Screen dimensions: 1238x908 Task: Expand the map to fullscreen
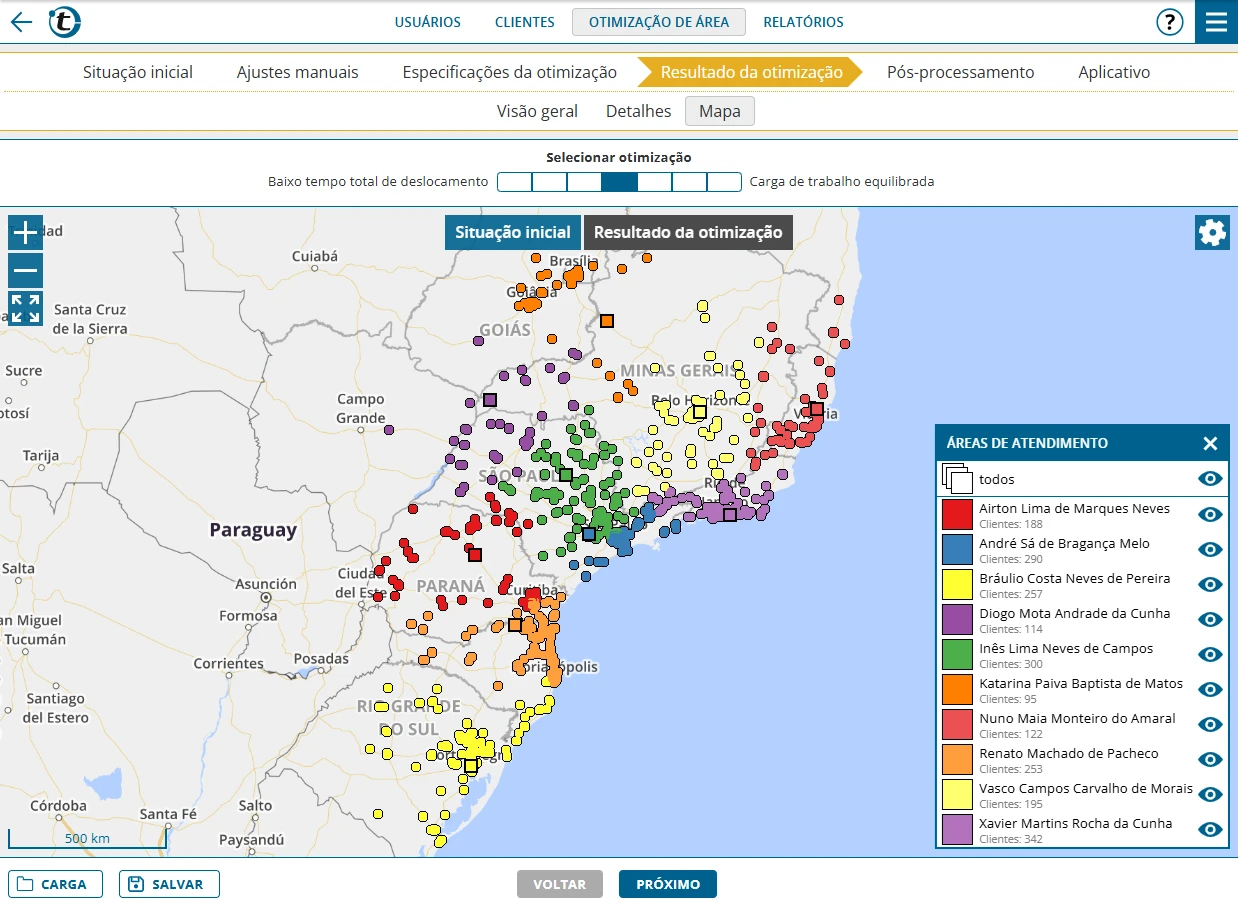pos(24,308)
